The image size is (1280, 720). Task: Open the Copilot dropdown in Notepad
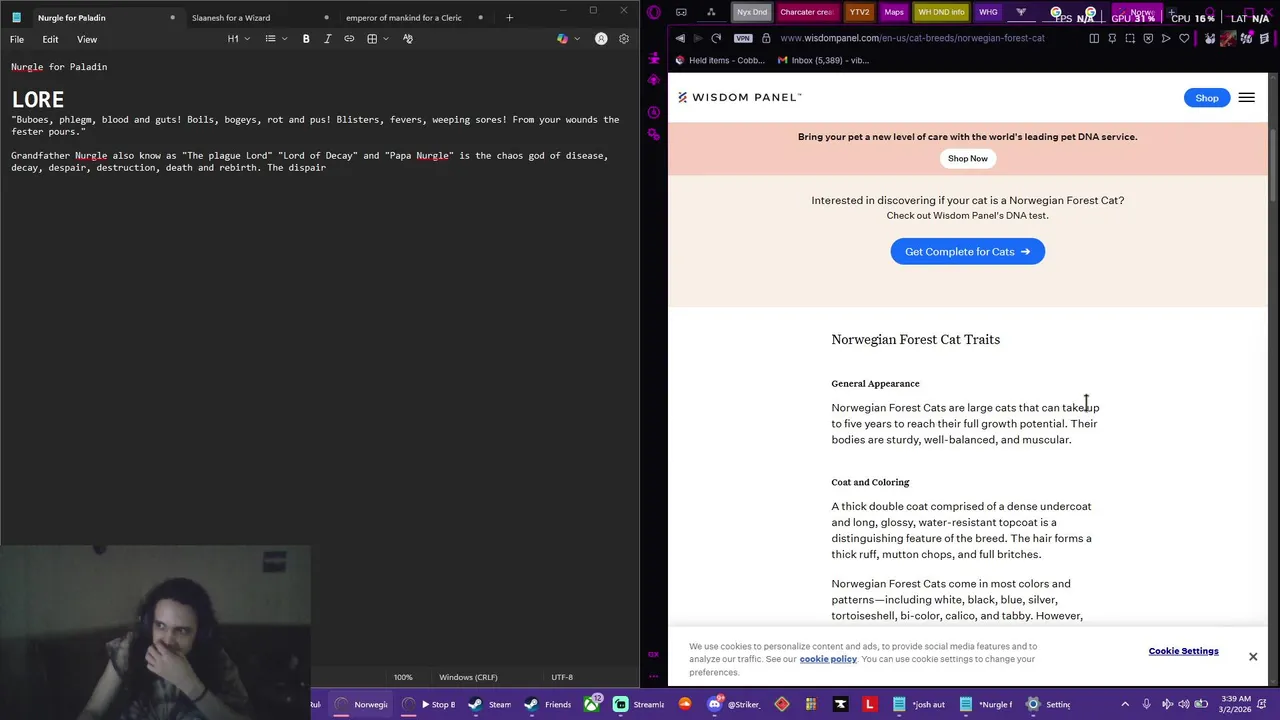(568, 39)
